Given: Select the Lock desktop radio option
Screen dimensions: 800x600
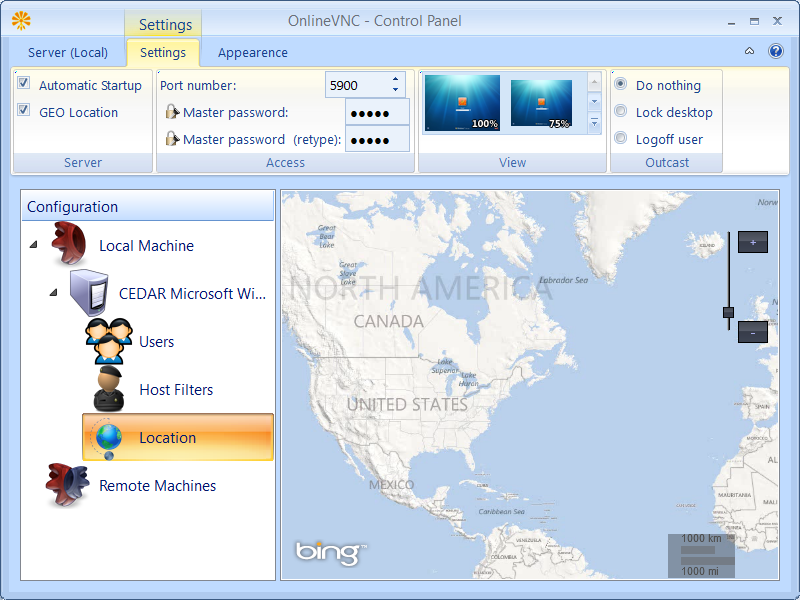Looking at the screenshot, I should (620, 111).
